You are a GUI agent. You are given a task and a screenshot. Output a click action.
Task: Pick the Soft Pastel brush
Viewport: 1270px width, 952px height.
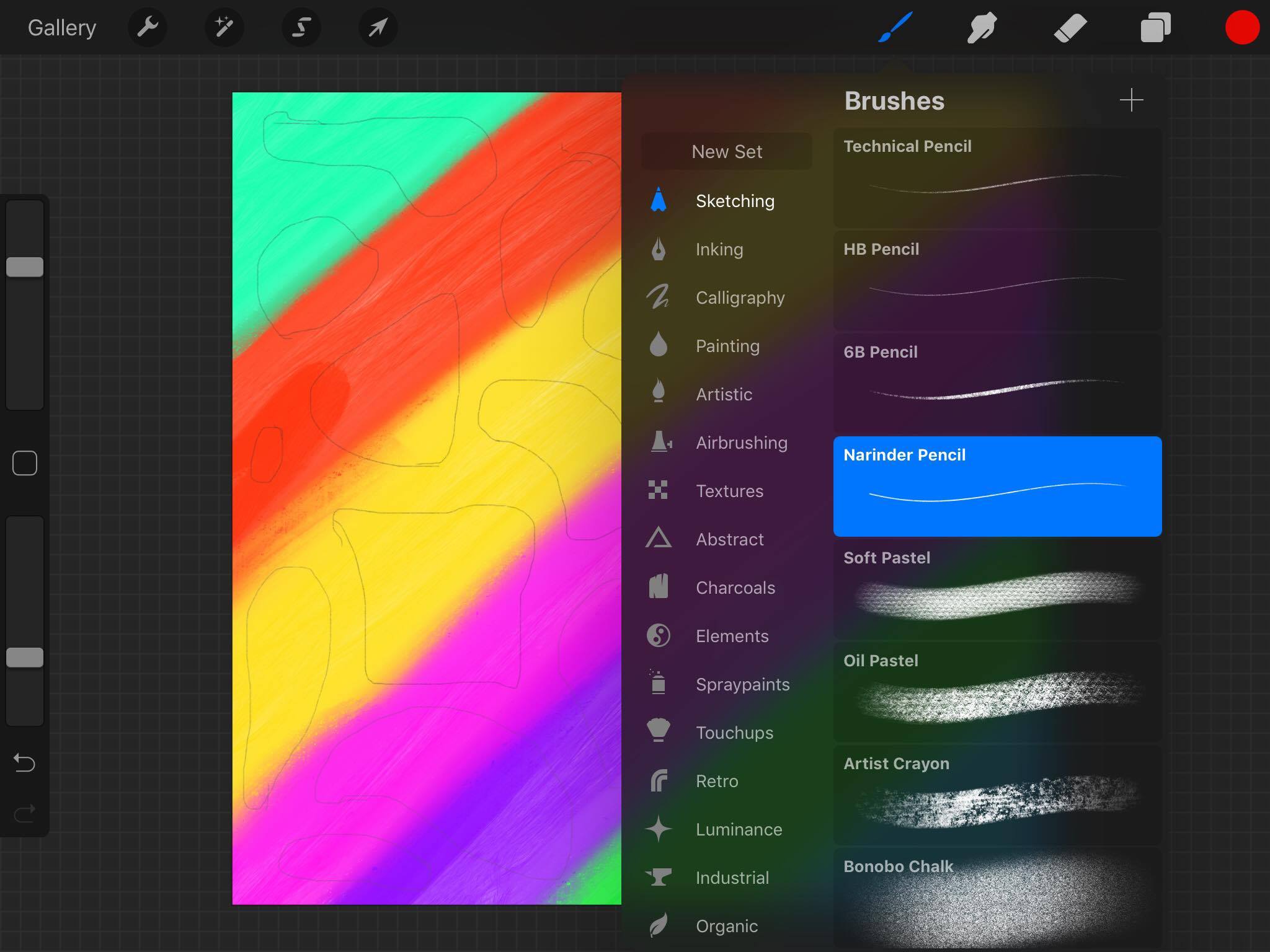[997, 589]
